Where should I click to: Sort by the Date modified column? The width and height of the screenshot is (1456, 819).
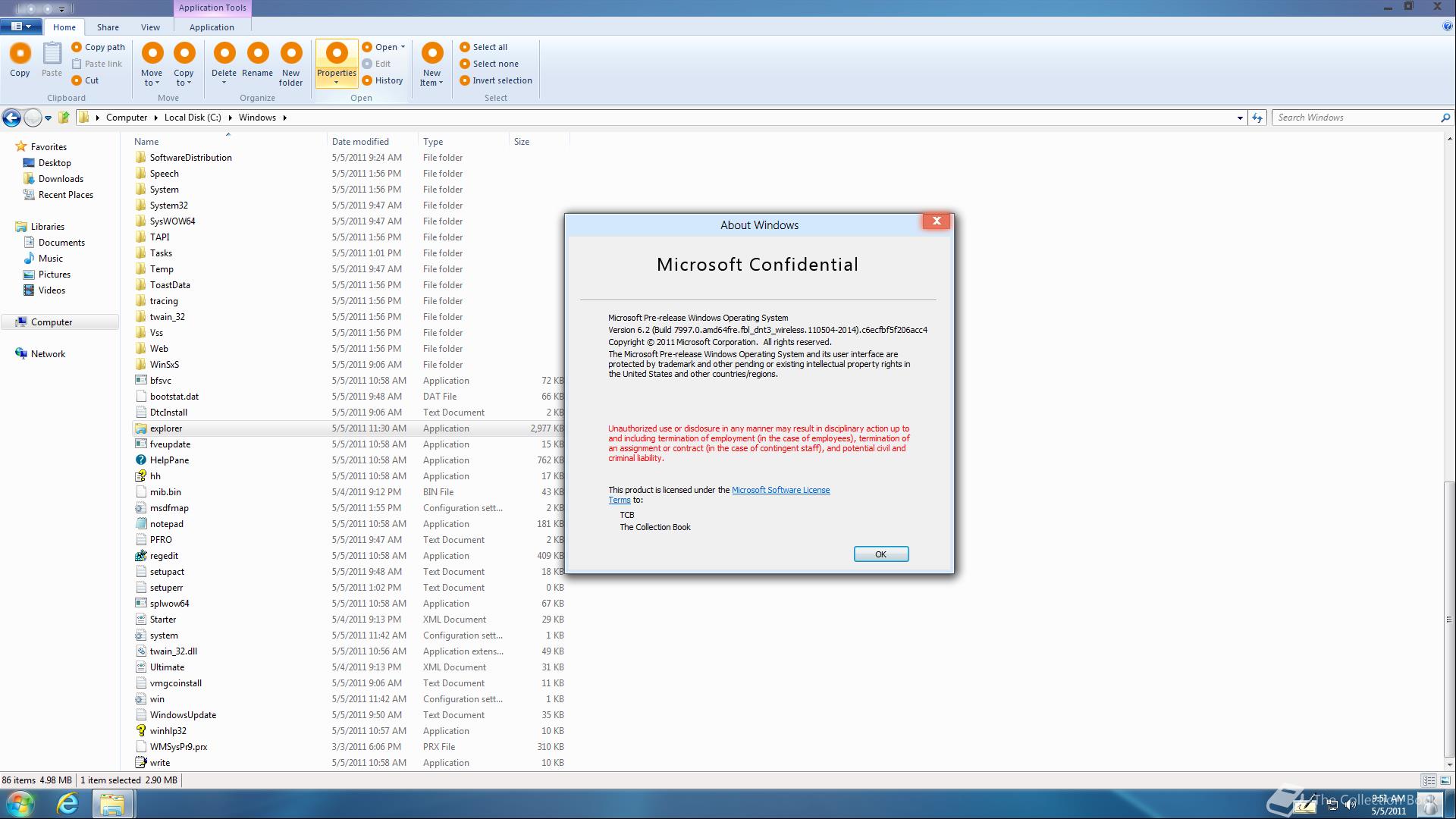tap(360, 142)
